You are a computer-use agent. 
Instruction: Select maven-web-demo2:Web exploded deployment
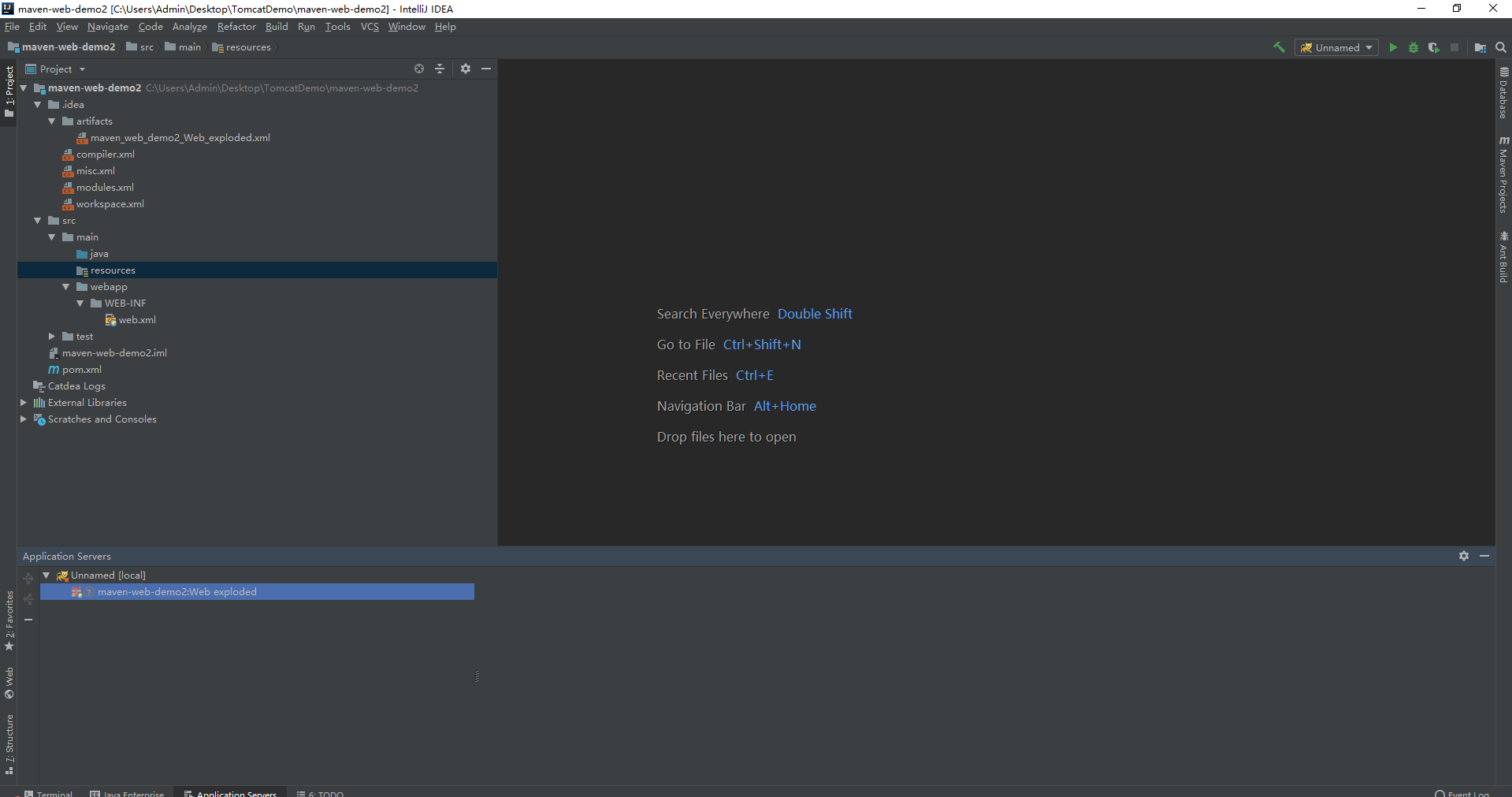click(176, 592)
